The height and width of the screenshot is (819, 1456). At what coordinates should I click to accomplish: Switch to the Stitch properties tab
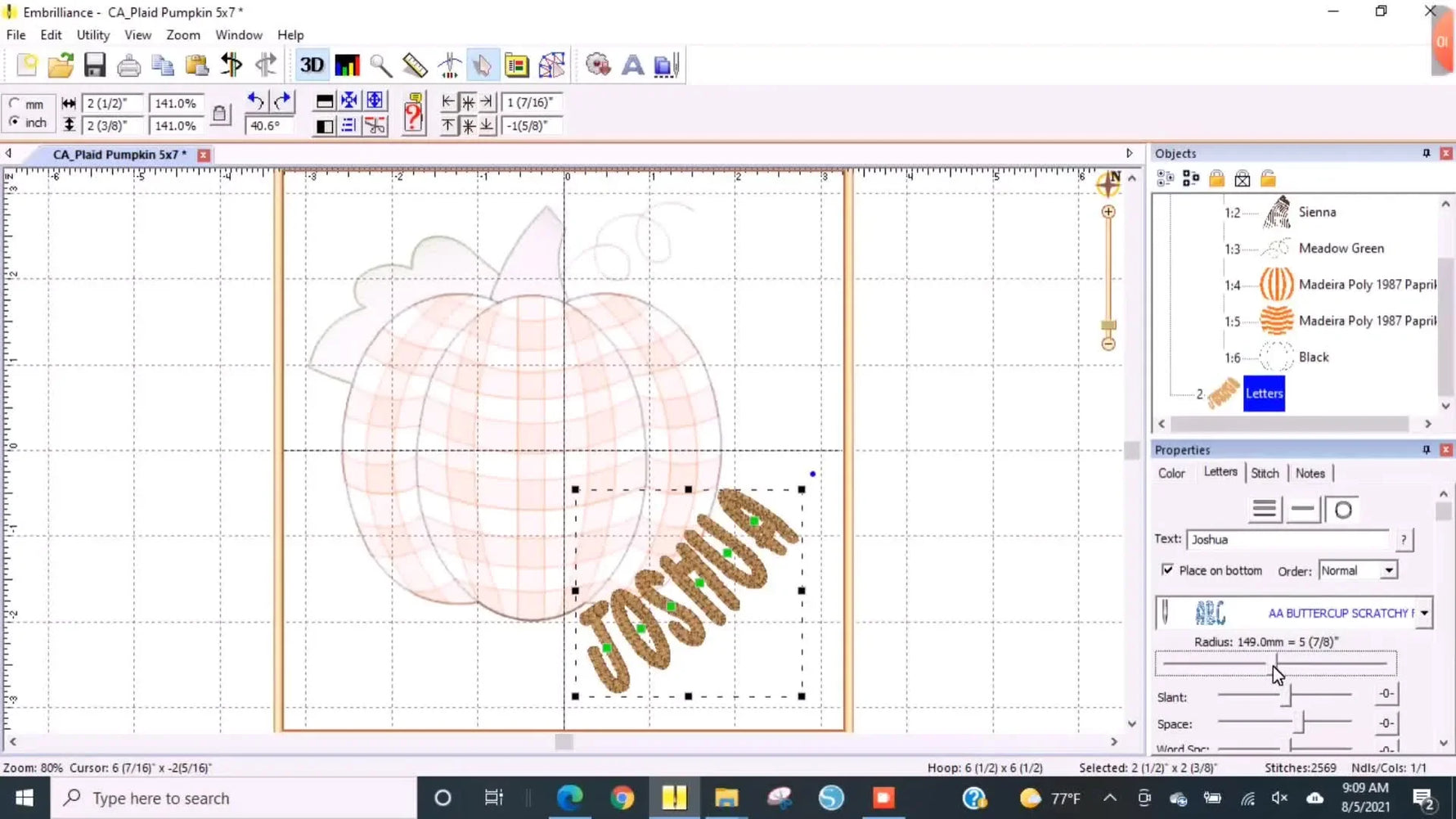tap(1265, 473)
